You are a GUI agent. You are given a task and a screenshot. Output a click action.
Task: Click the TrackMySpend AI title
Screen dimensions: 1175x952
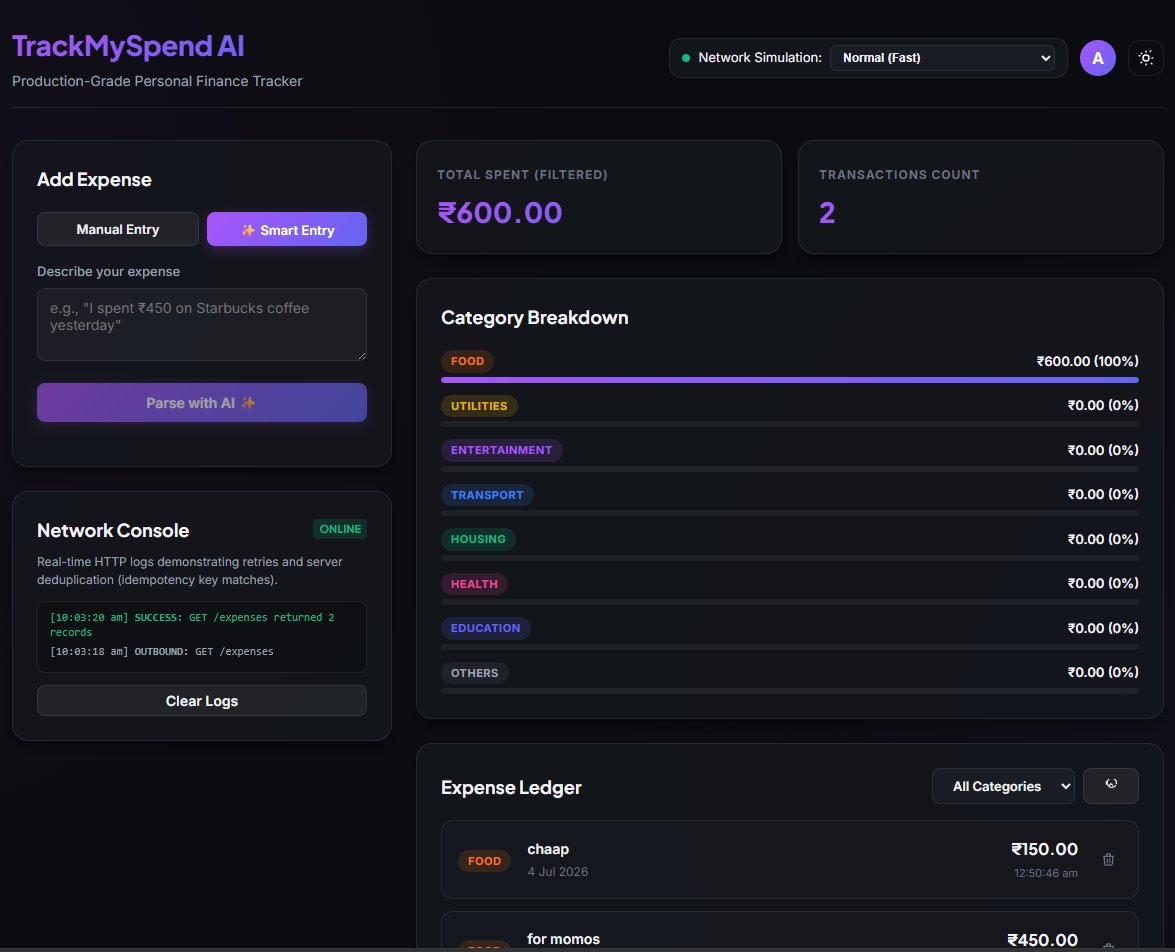click(128, 46)
